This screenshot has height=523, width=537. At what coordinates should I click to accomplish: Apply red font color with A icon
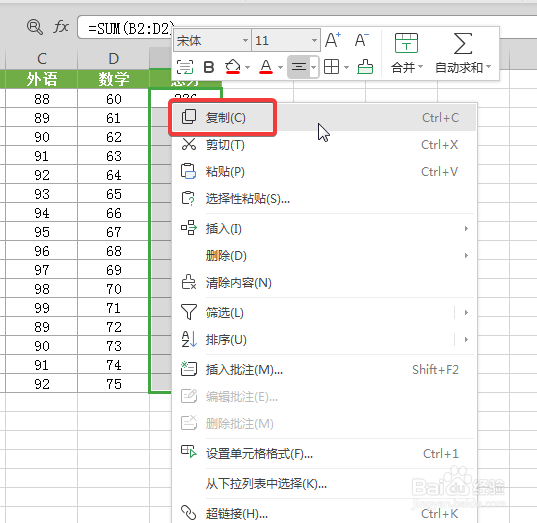click(x=266, y=66)
